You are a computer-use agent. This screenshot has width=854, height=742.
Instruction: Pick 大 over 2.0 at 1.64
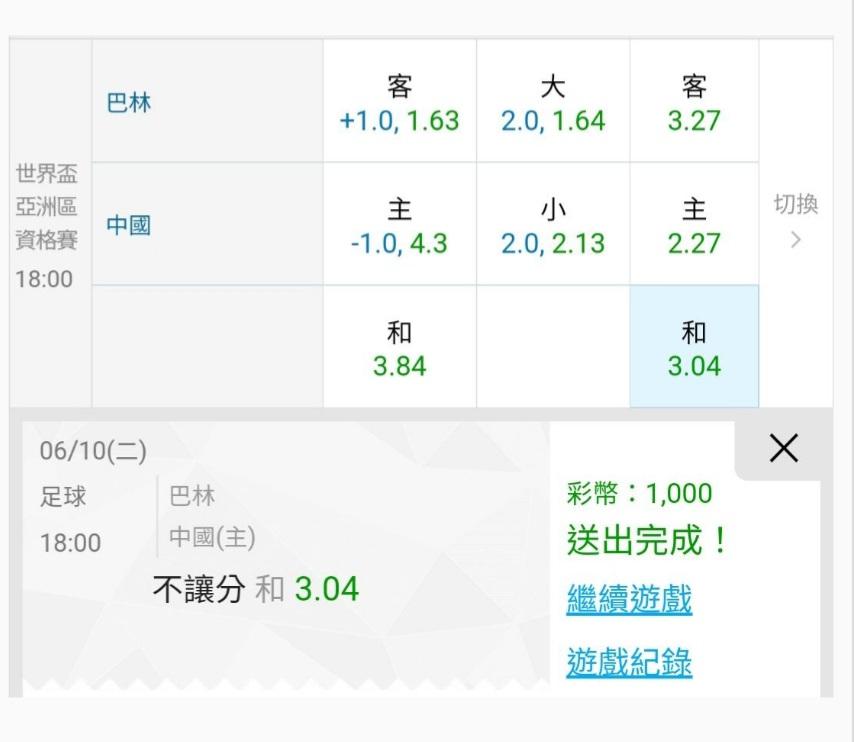553,103
